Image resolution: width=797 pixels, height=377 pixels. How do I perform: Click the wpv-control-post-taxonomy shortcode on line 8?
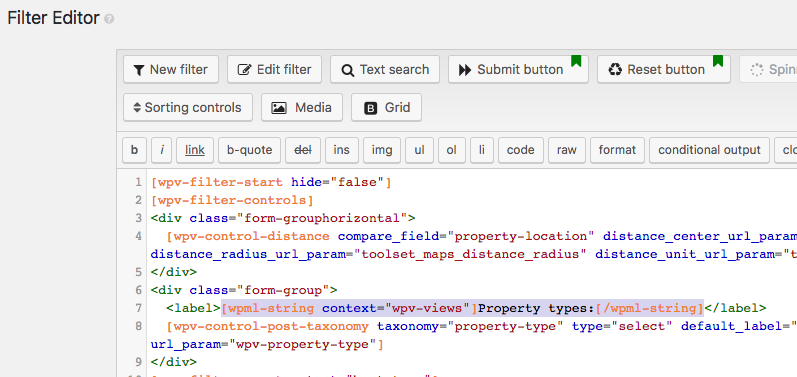click(267, 326)
